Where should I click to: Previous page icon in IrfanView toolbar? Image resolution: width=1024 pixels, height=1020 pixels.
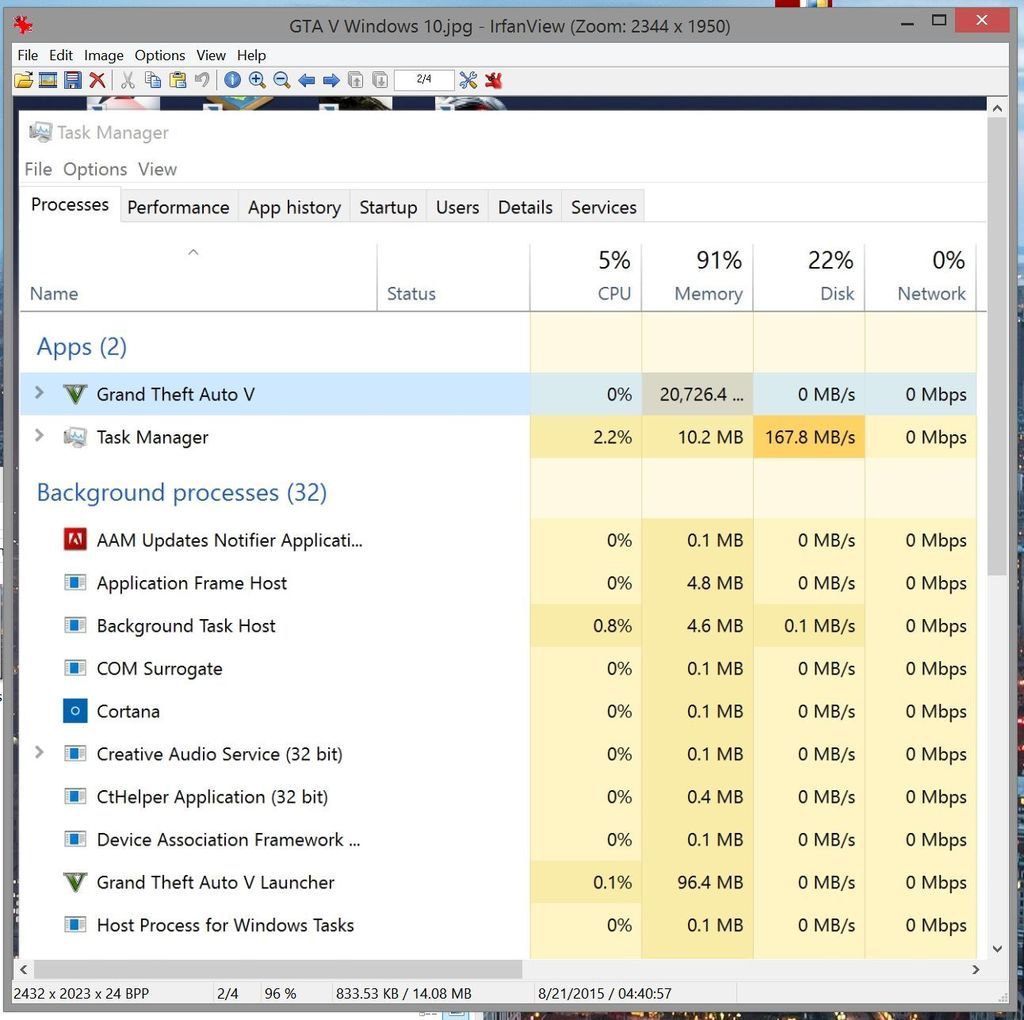pyautogui.click(x=355, y=80)
